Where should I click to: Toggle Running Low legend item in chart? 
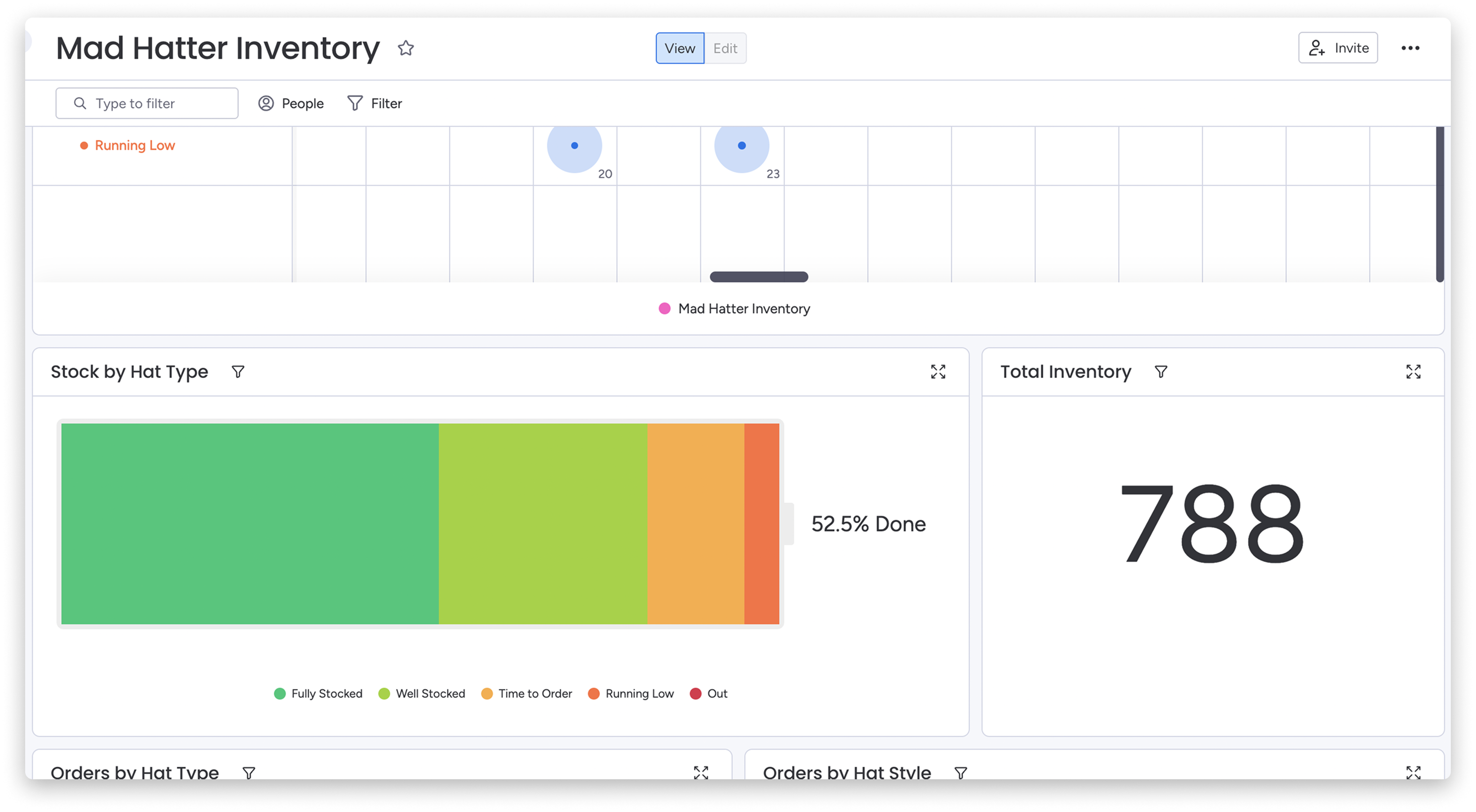click(631, 693)
